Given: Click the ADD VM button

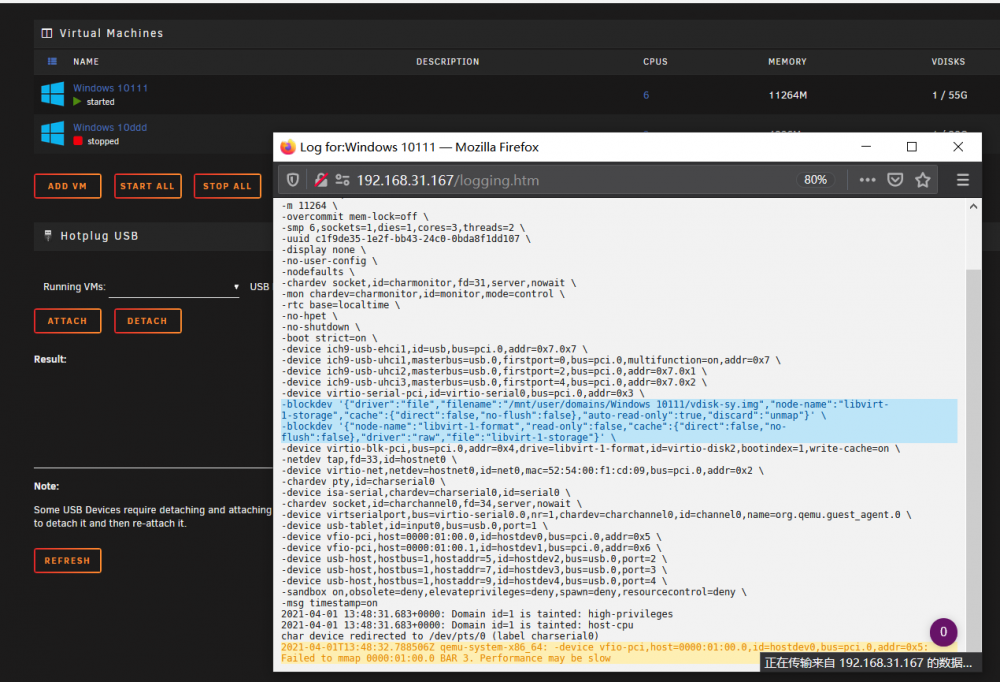Looking at the screenshot, I should [68, 186].
